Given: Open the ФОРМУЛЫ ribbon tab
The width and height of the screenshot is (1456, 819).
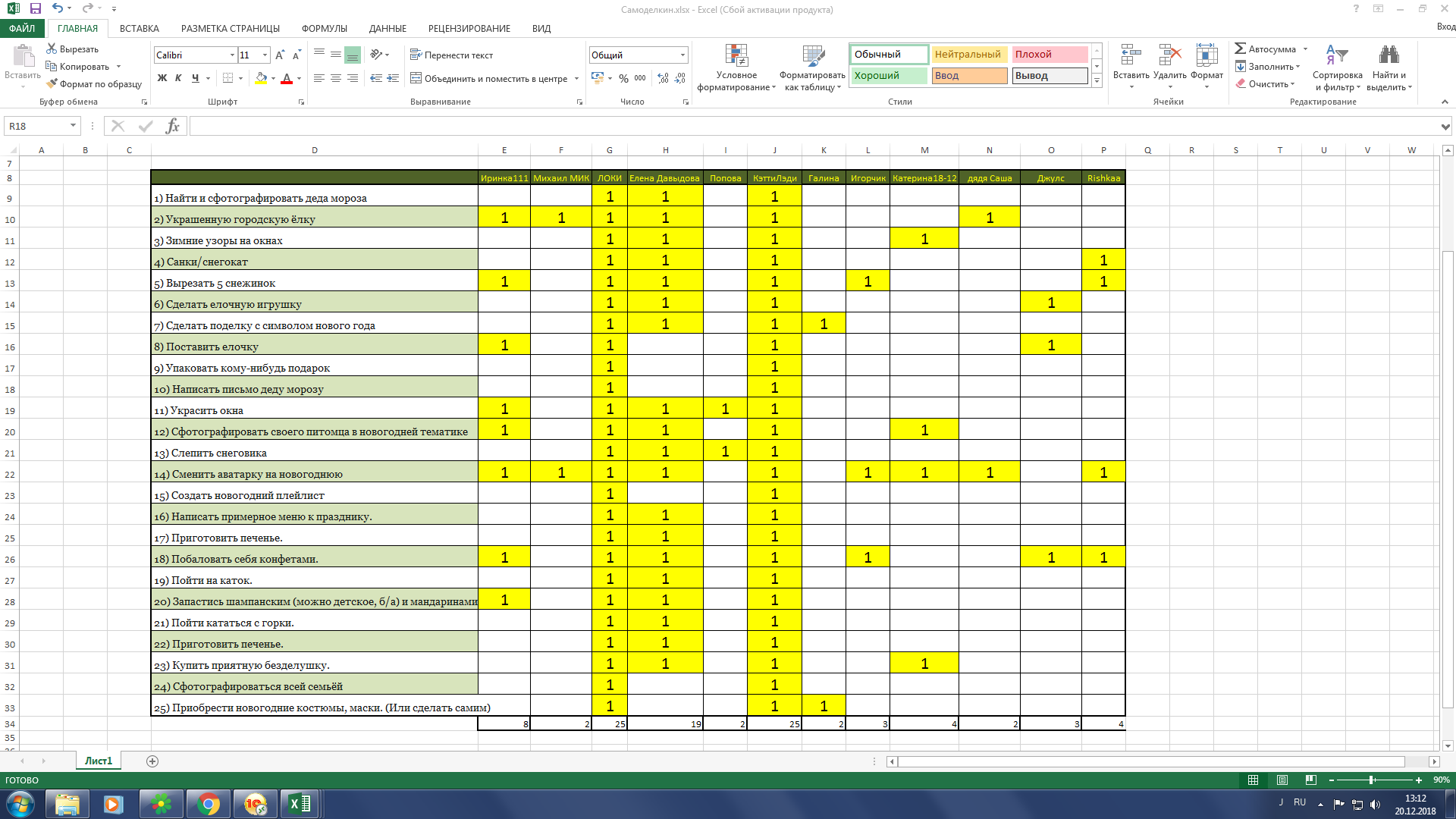Looking at the screenshot, I should [x=324, y=29].
